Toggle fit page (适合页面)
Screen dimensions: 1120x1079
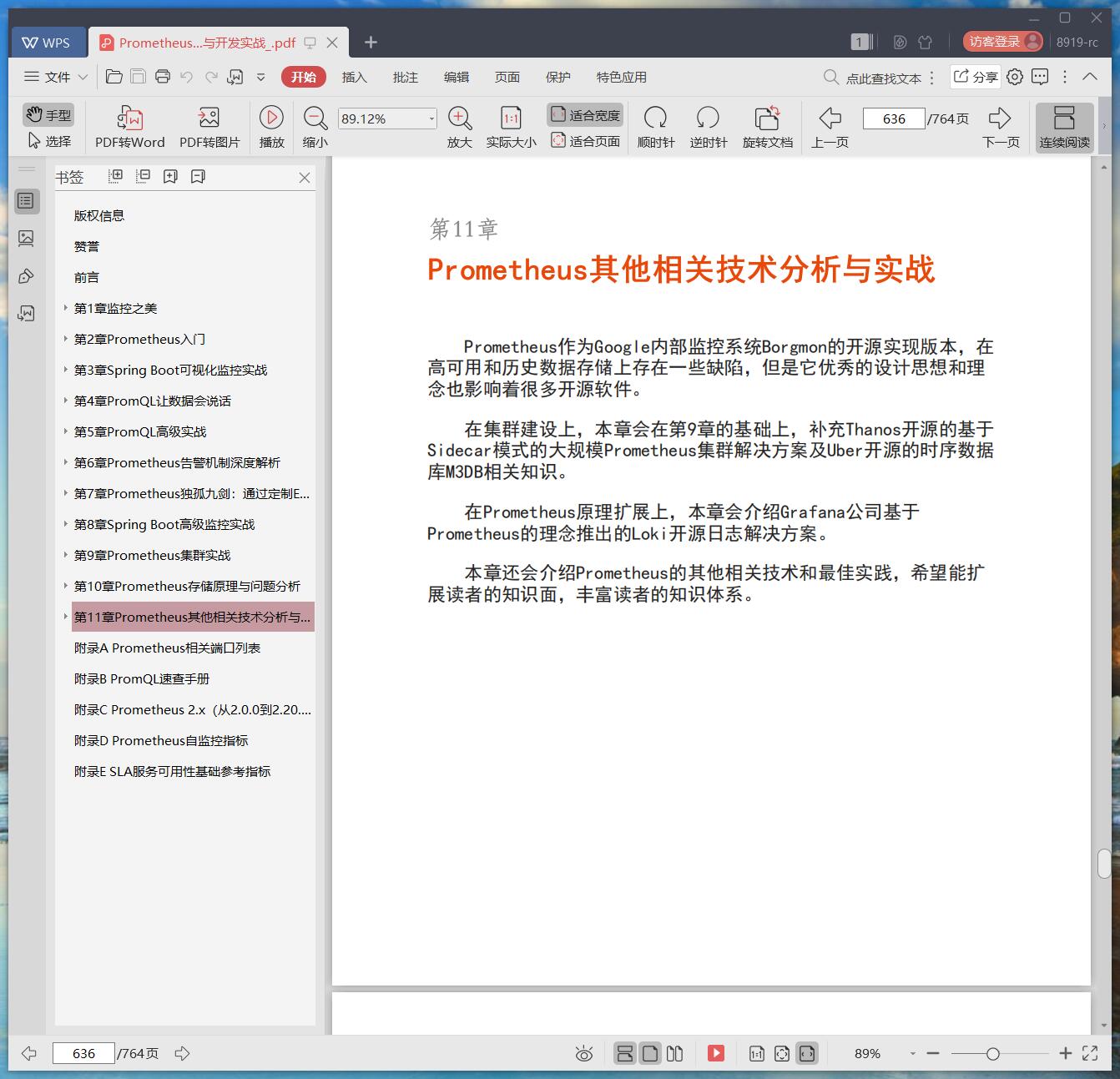(x=585, y=141)
